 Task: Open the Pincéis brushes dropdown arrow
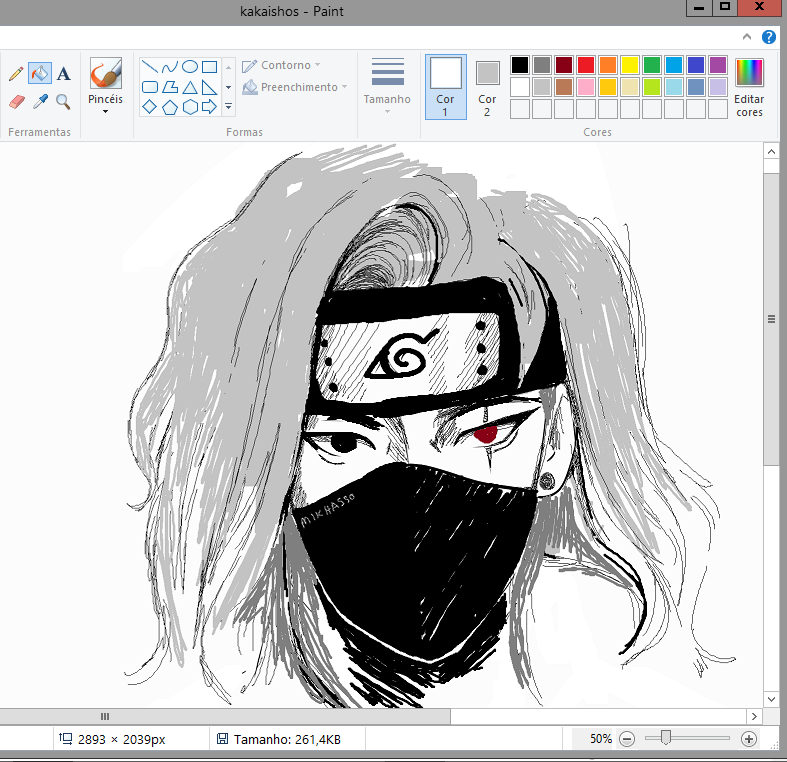(105, 111)
